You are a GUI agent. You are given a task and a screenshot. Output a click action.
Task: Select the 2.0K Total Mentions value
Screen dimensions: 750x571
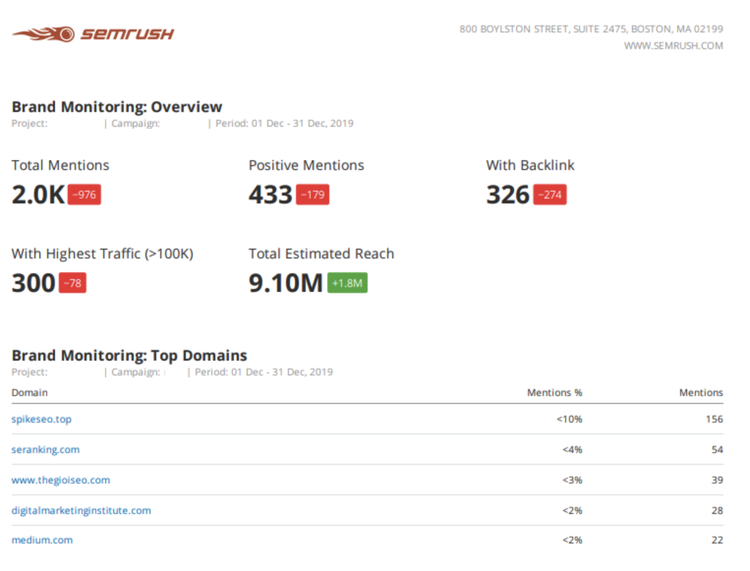coord(38,195)
